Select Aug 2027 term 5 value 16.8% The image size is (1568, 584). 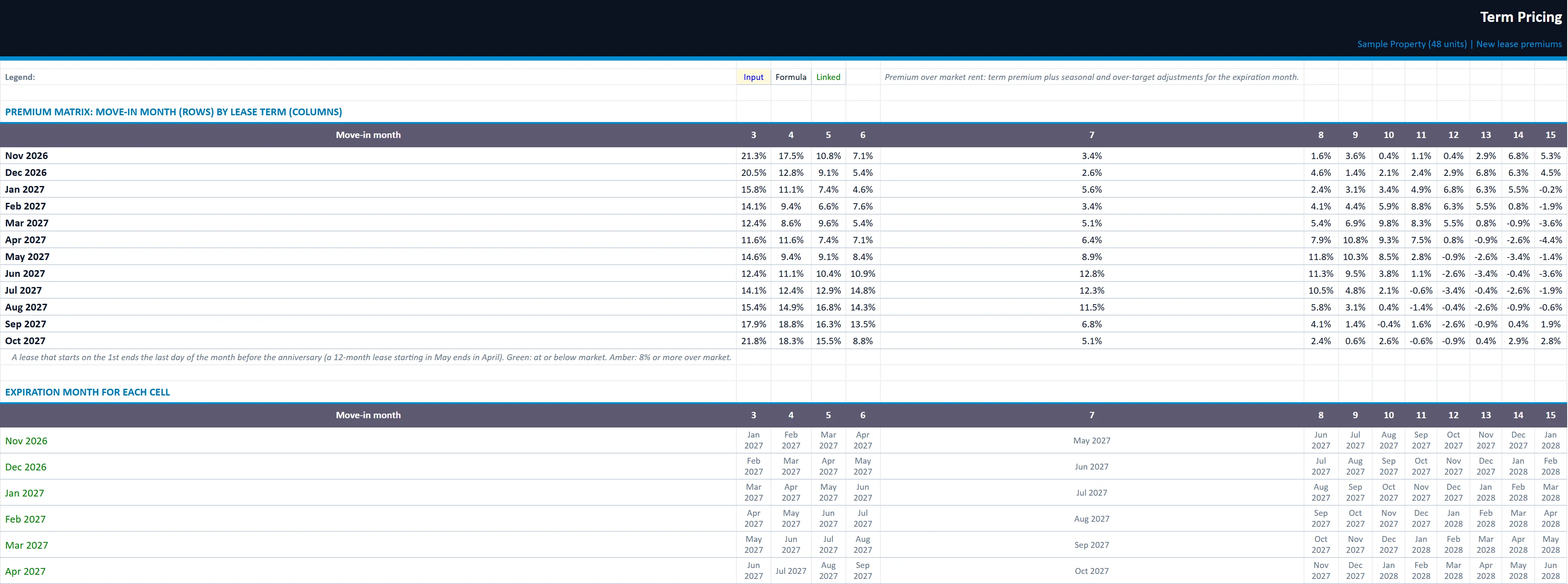(828, 307)
